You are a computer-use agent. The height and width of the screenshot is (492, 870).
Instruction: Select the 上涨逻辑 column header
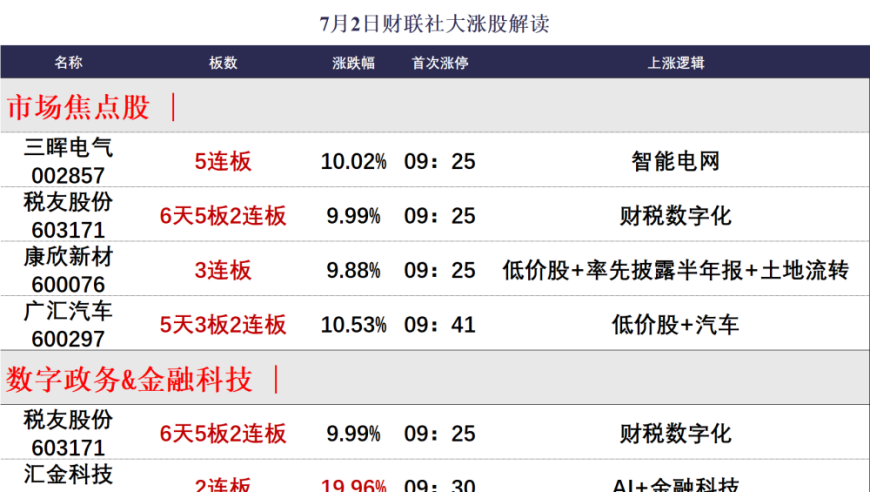click(x=676, y=62)
